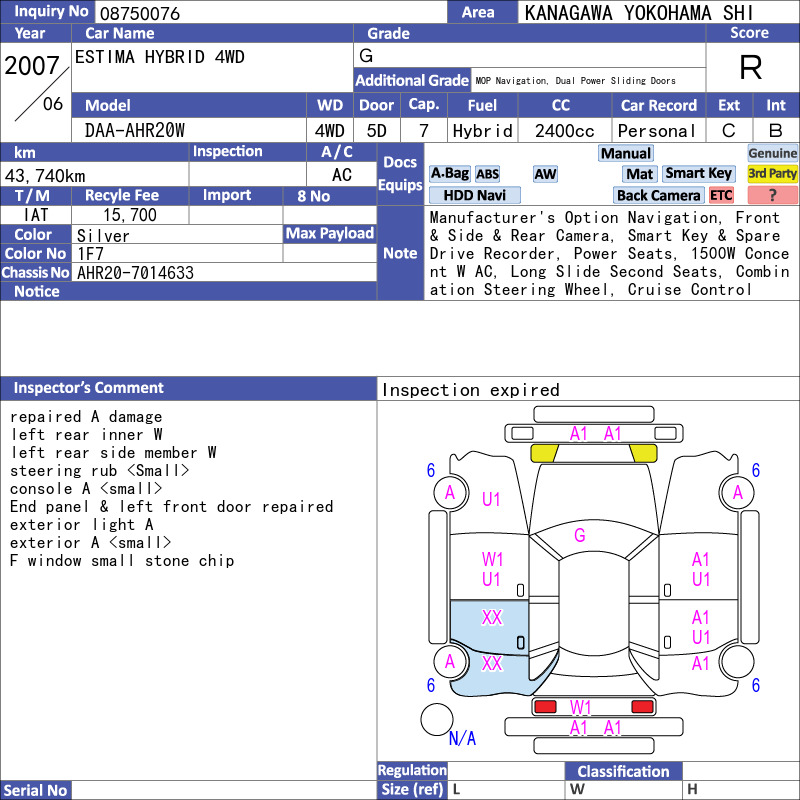
Task: Click the A-Bag equipment badge
Action: pyautogui.click(x=449, y=174)
